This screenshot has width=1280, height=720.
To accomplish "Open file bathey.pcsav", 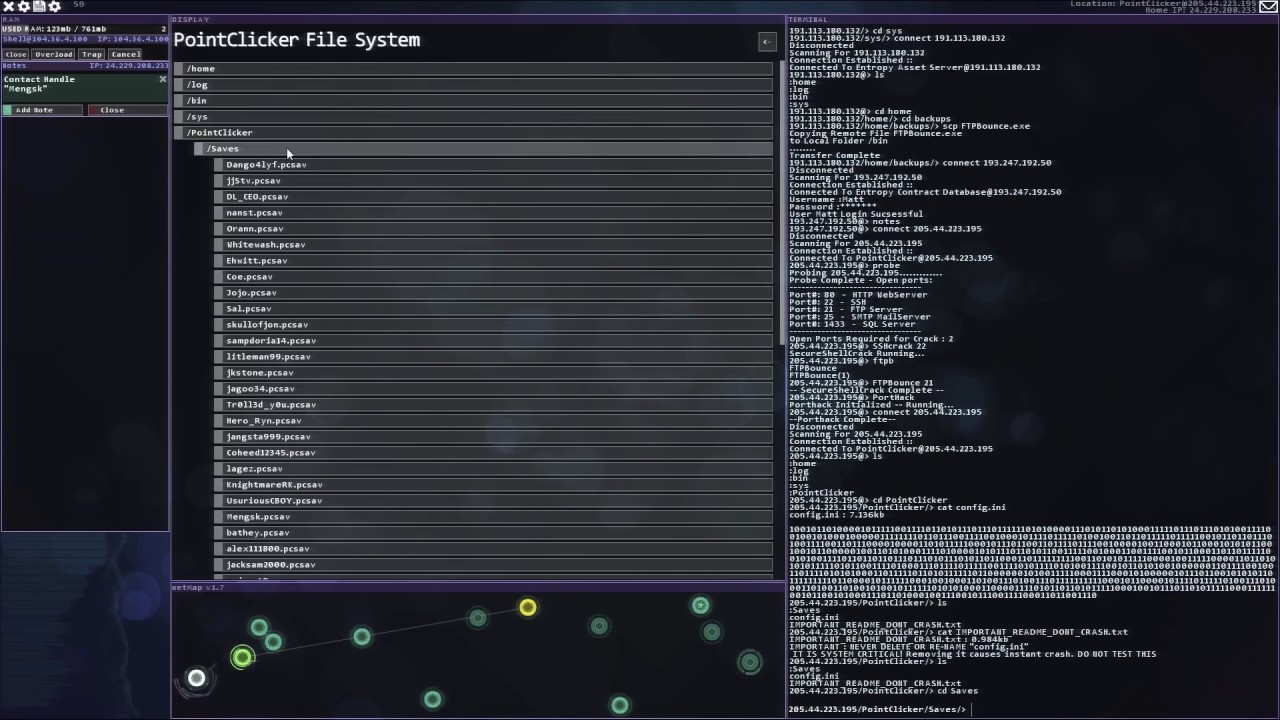I will 493,533.
